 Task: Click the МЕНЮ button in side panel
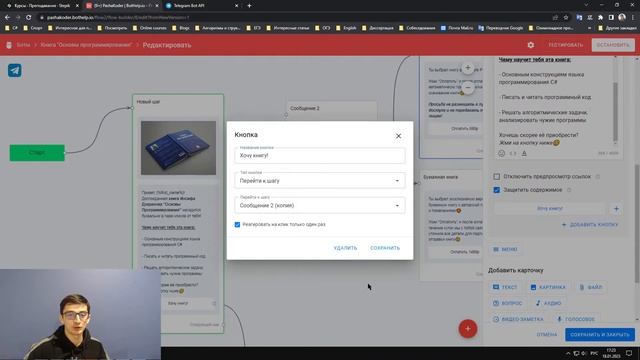tap(505, 249)
